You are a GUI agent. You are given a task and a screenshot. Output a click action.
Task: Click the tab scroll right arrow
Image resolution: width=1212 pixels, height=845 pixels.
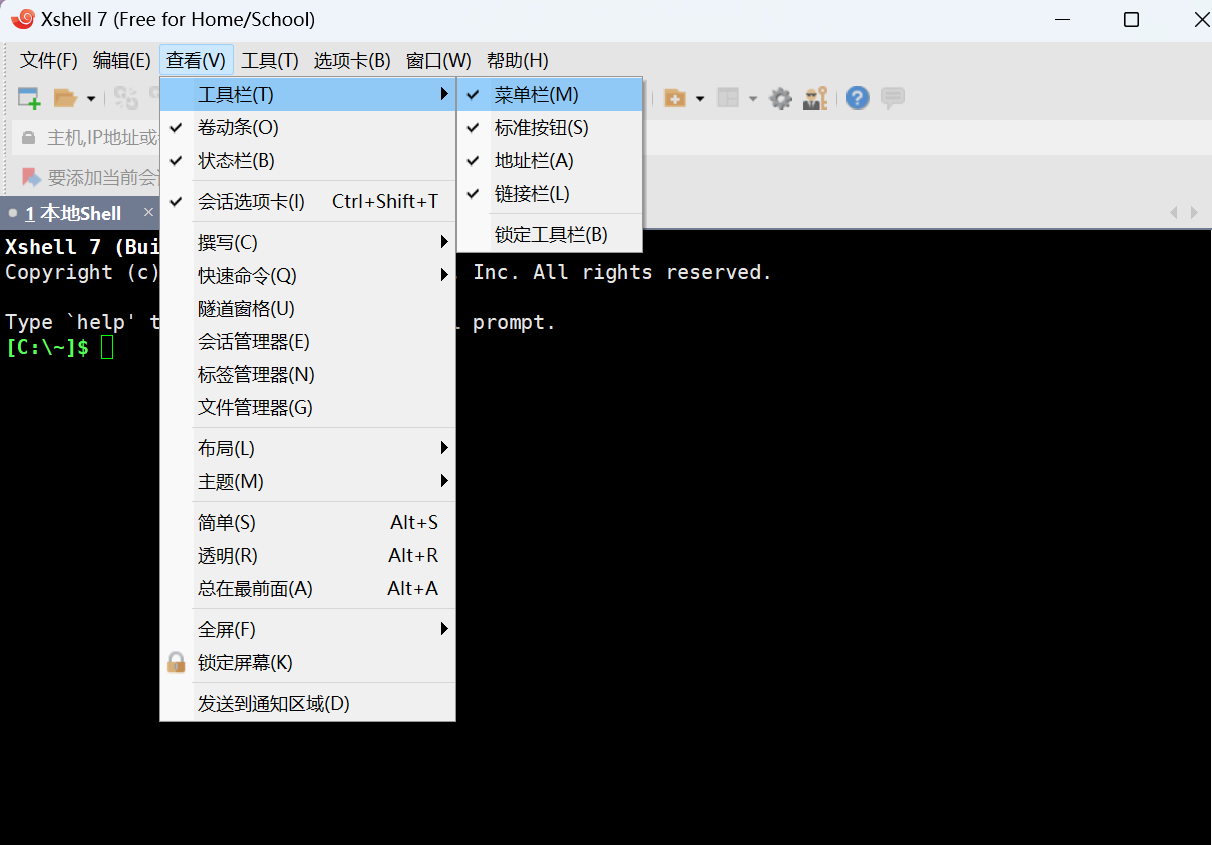click(x=1194, y=212)
